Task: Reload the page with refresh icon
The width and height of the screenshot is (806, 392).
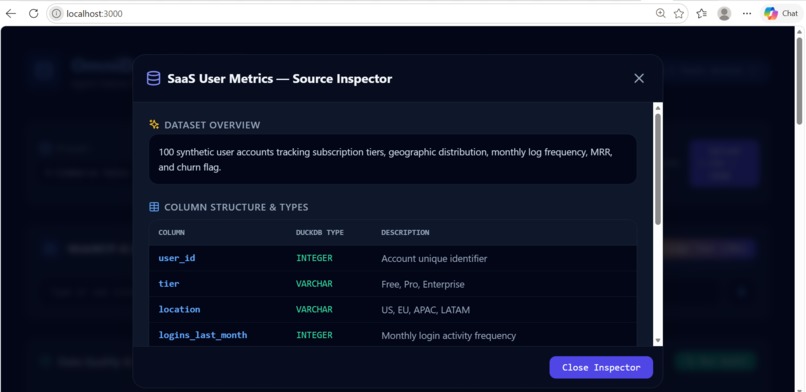Action: [33, 14]
